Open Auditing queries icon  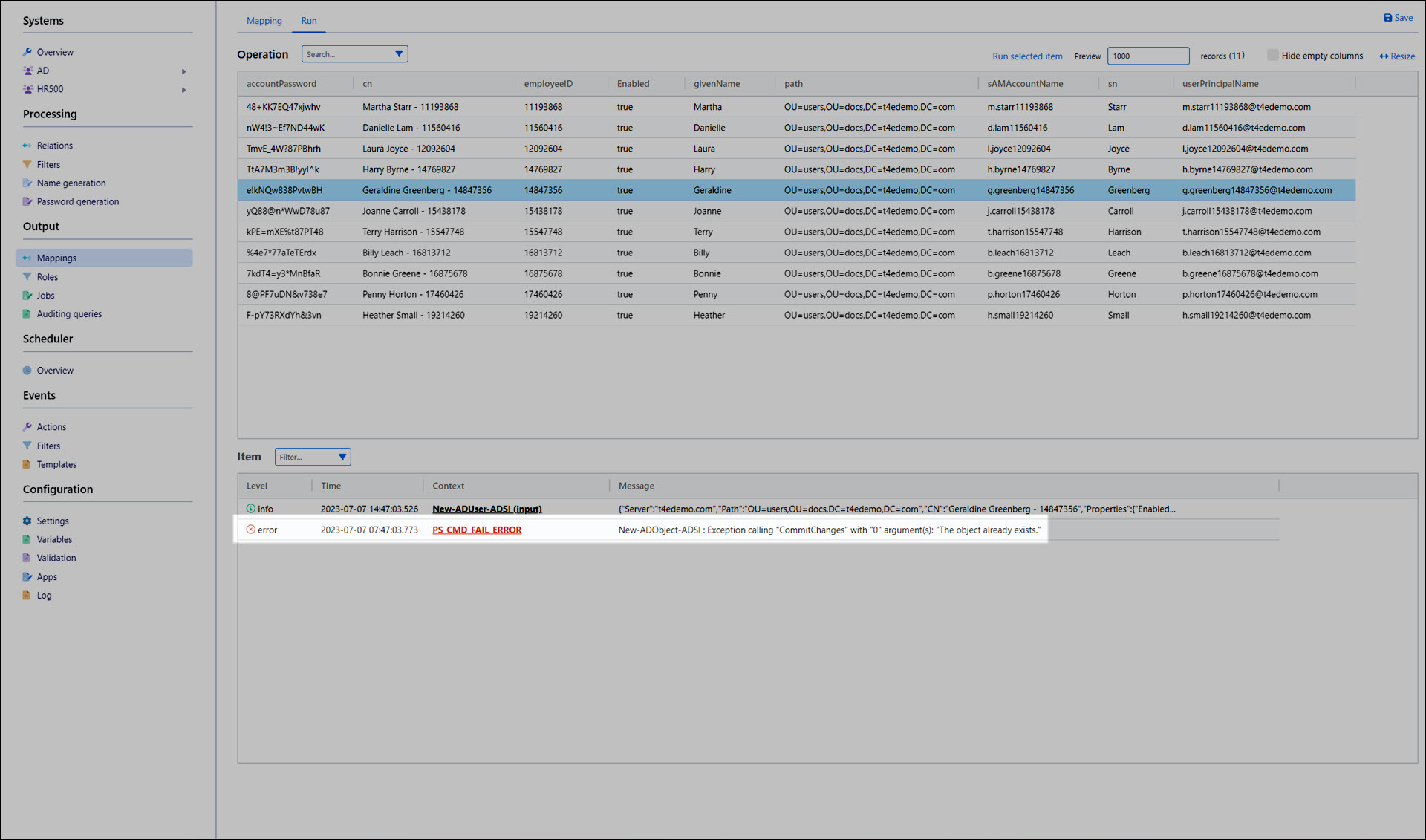pyautogui.click(x=27, y=314)
